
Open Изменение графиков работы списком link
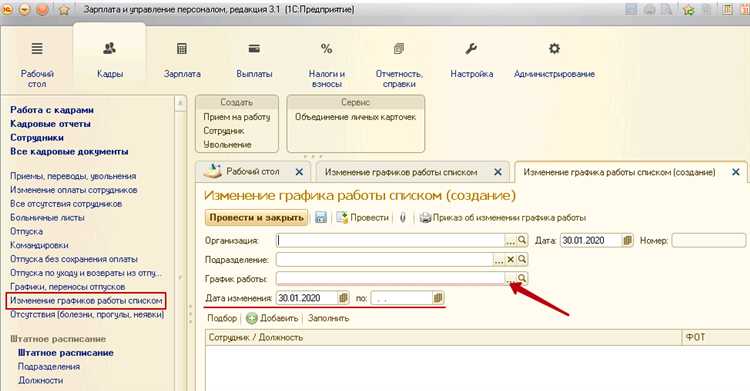point(86,301)
